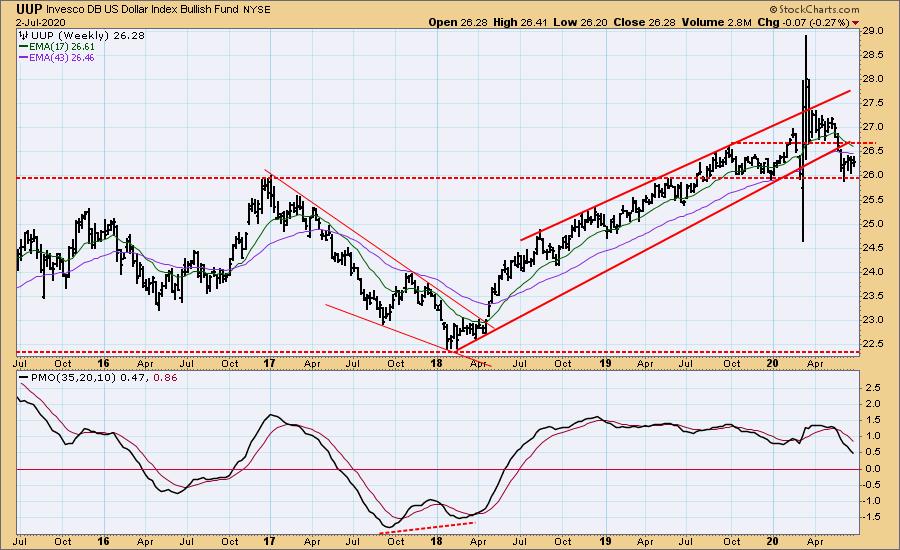
Task: Click the green EMA(17) legend line
Action: click(24, 47)
